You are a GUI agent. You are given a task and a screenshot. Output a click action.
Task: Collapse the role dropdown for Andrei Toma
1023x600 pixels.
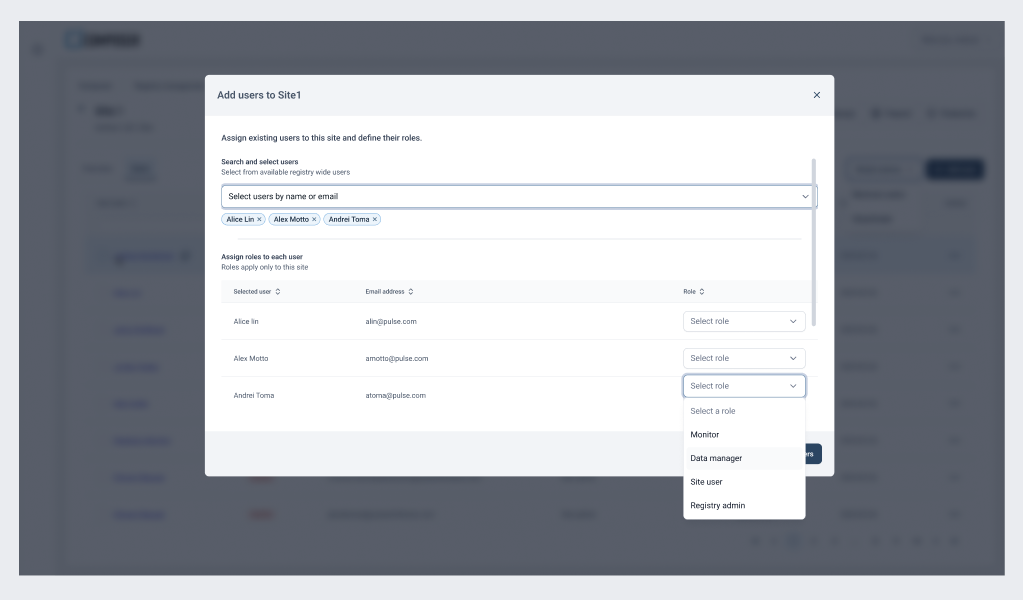(x=744, y=386)
